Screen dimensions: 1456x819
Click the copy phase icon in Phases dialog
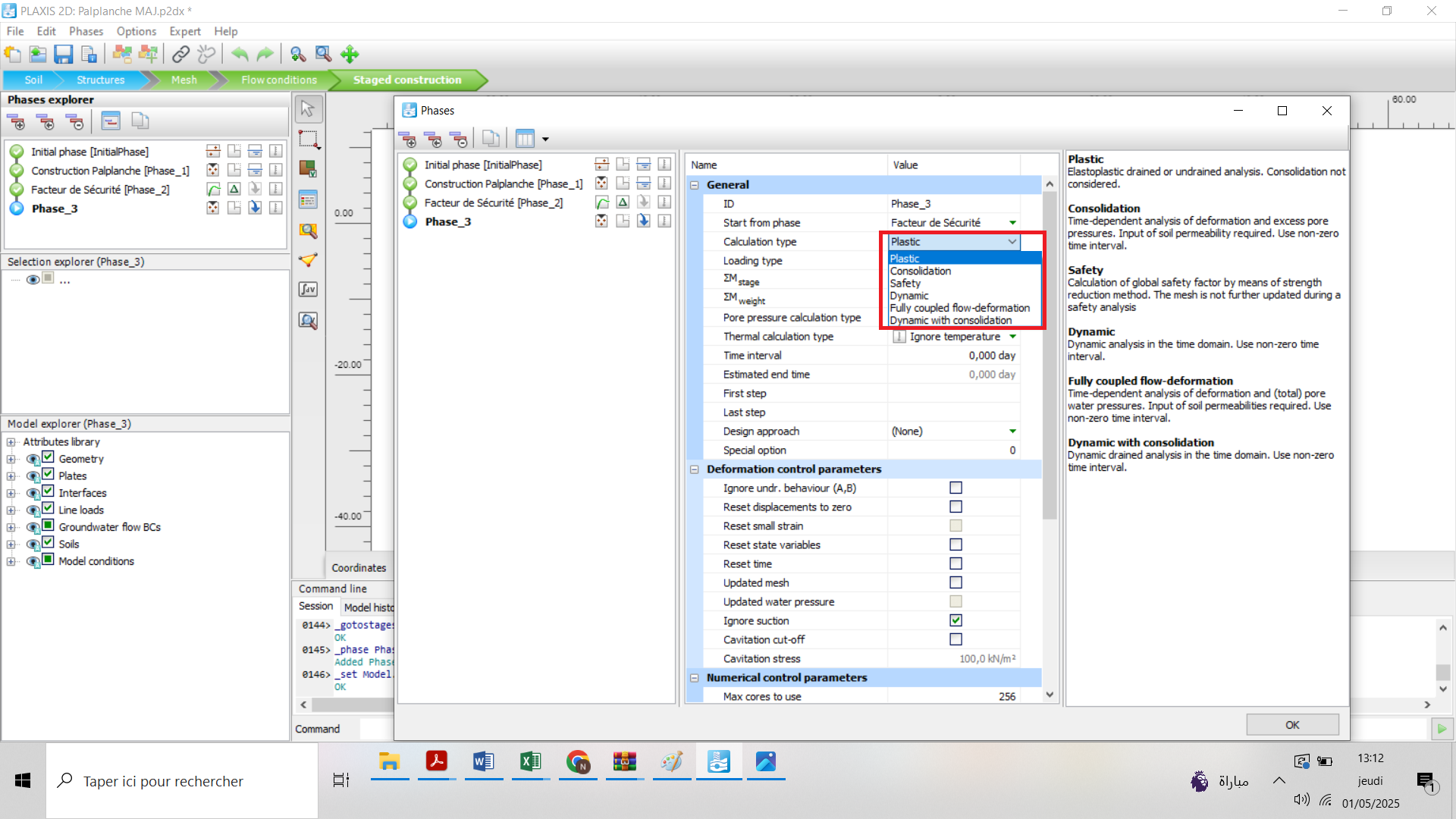point(491,139)
